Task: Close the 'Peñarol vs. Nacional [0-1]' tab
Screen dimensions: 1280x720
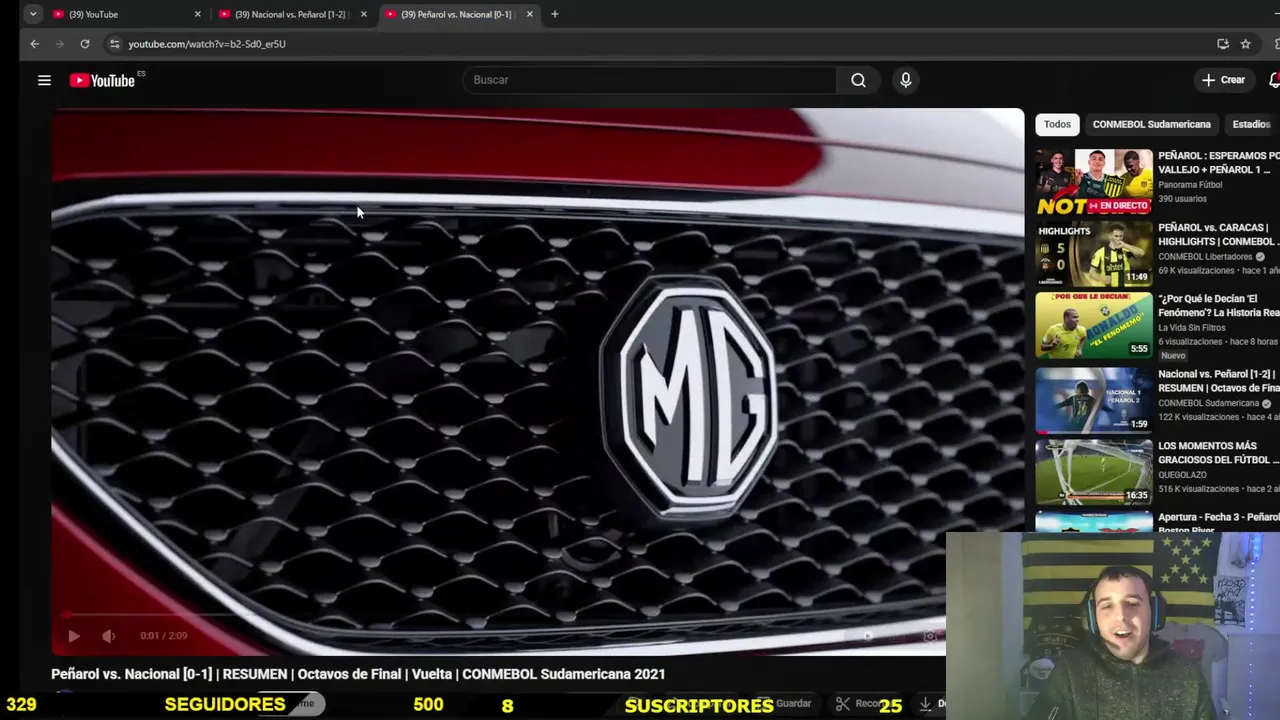Action: (x=529, y=14)
